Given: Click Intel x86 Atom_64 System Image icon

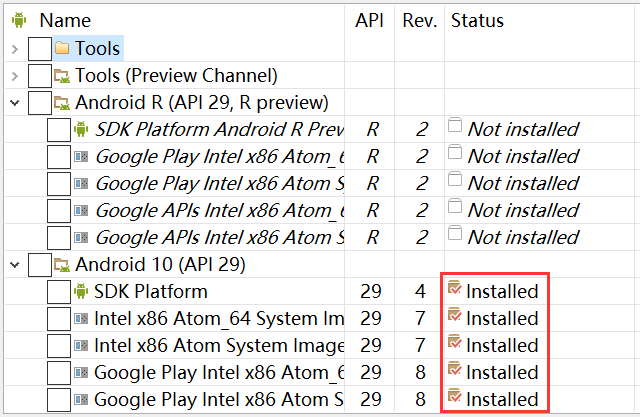Looking at the screenshot, I should click(81, 318).
